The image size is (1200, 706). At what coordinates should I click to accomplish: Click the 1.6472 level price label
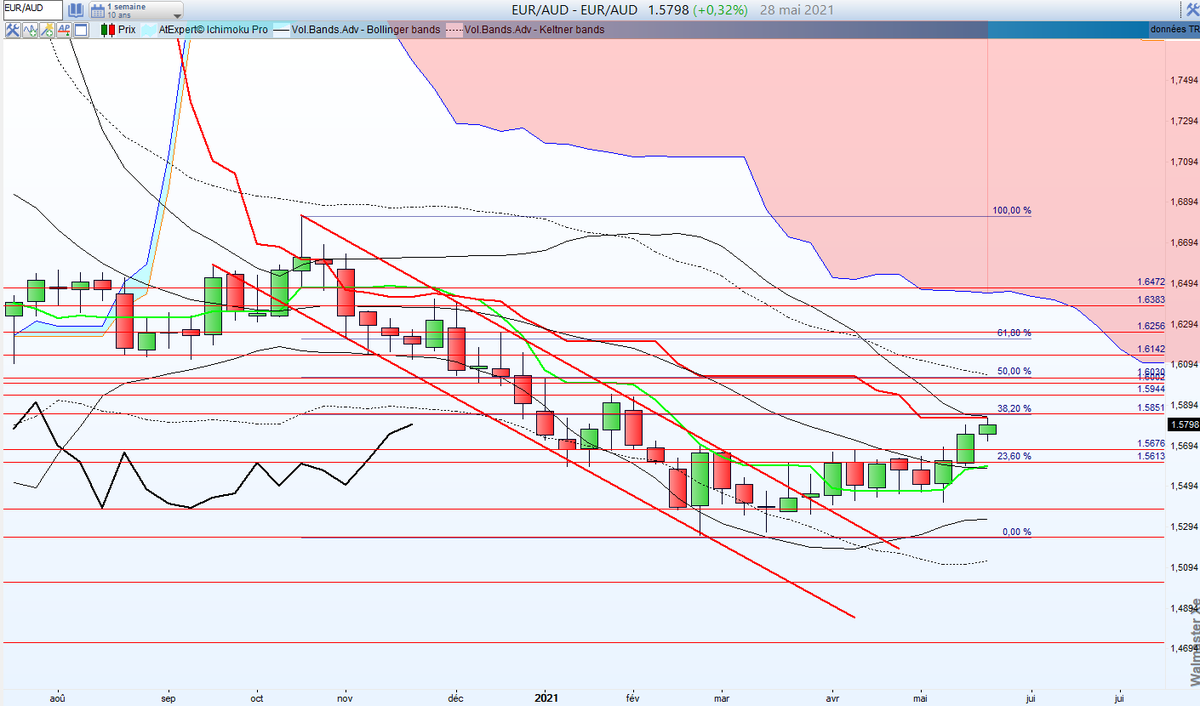point(1150,283)
